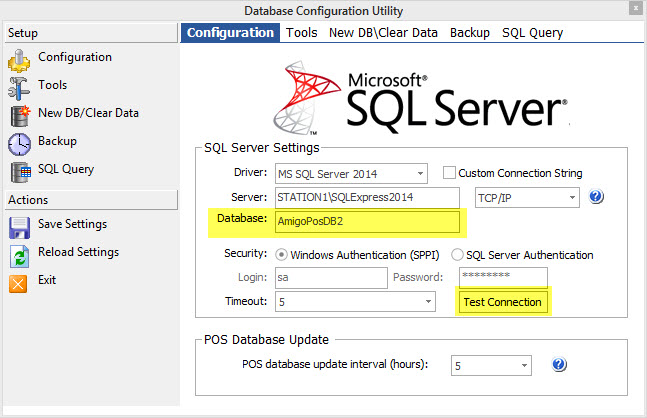Click the Password input field
The width and height of the screenshot is (647, 418).
pyautogui.click(x=503, y=278)
